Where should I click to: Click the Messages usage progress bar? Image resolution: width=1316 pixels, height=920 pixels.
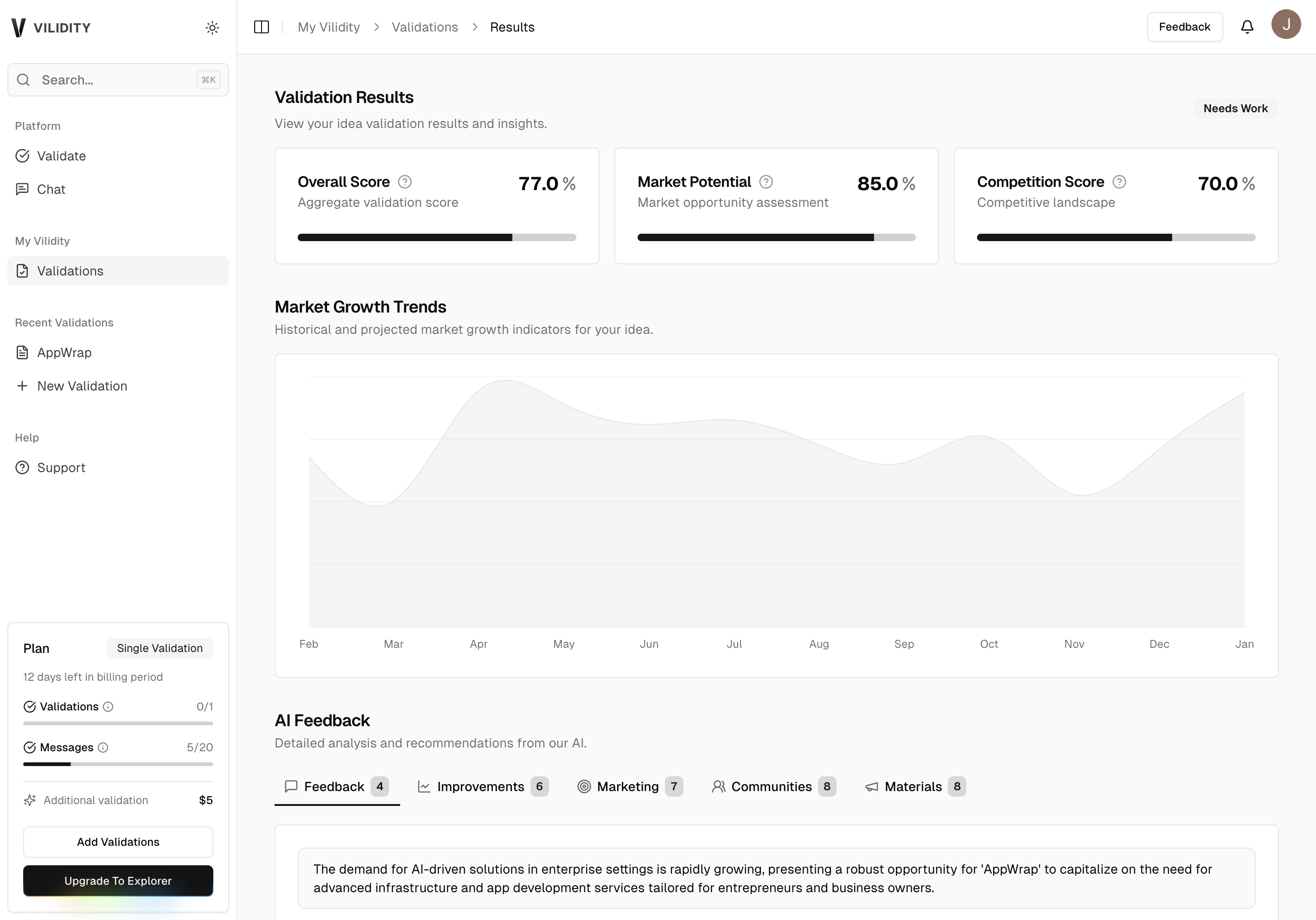pyautogui.click(x=117, y=764)
